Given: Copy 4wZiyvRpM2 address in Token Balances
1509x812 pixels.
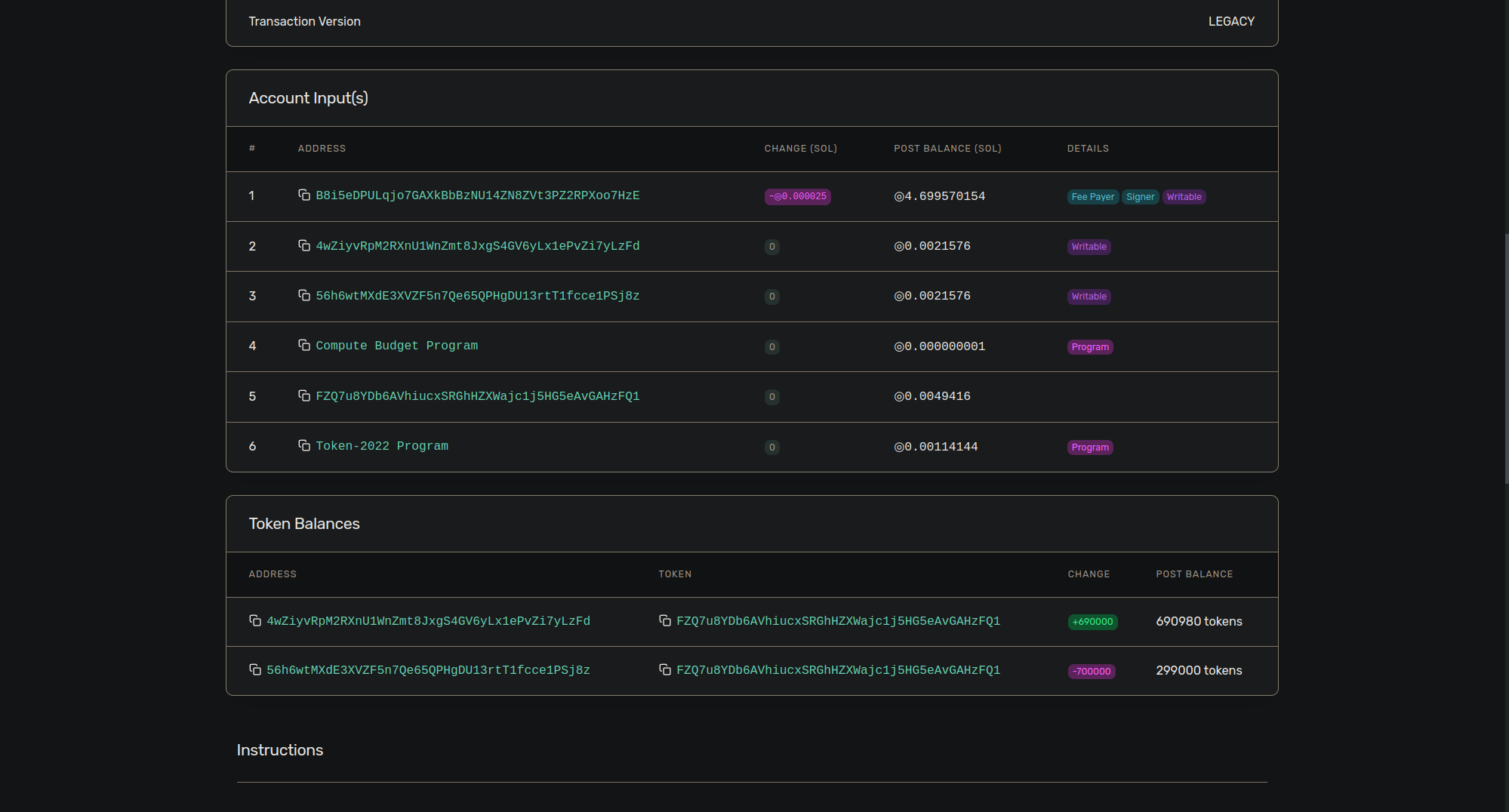Looking at the screenshot, I should point(255,621).
